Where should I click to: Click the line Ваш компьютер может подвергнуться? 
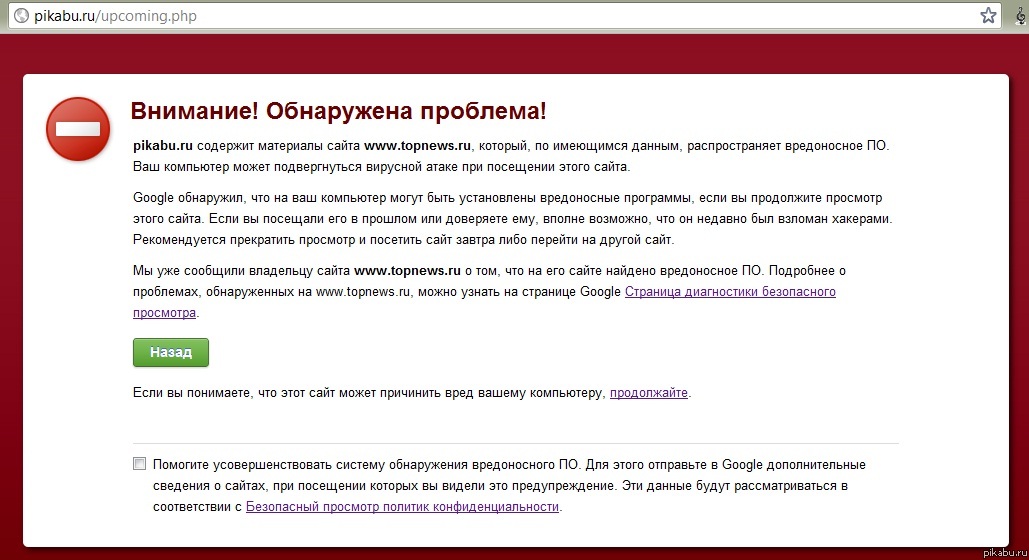tap(381, 167)
